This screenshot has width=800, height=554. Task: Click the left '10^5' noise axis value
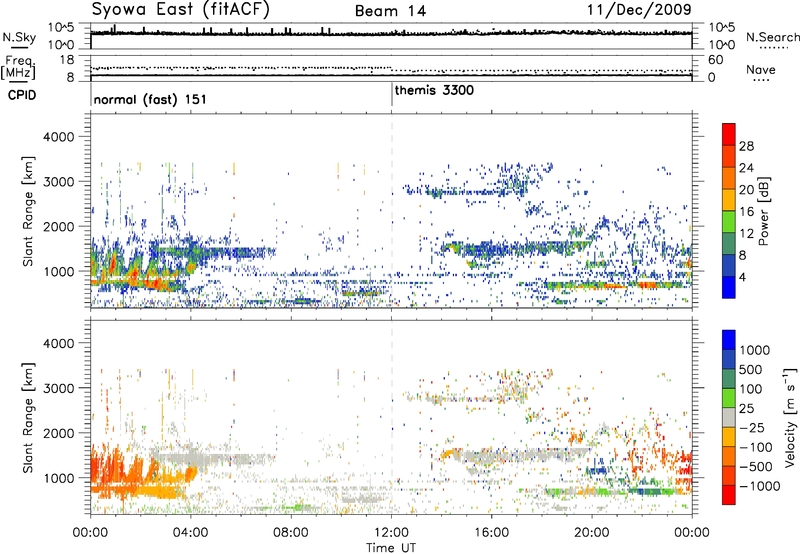61,28
